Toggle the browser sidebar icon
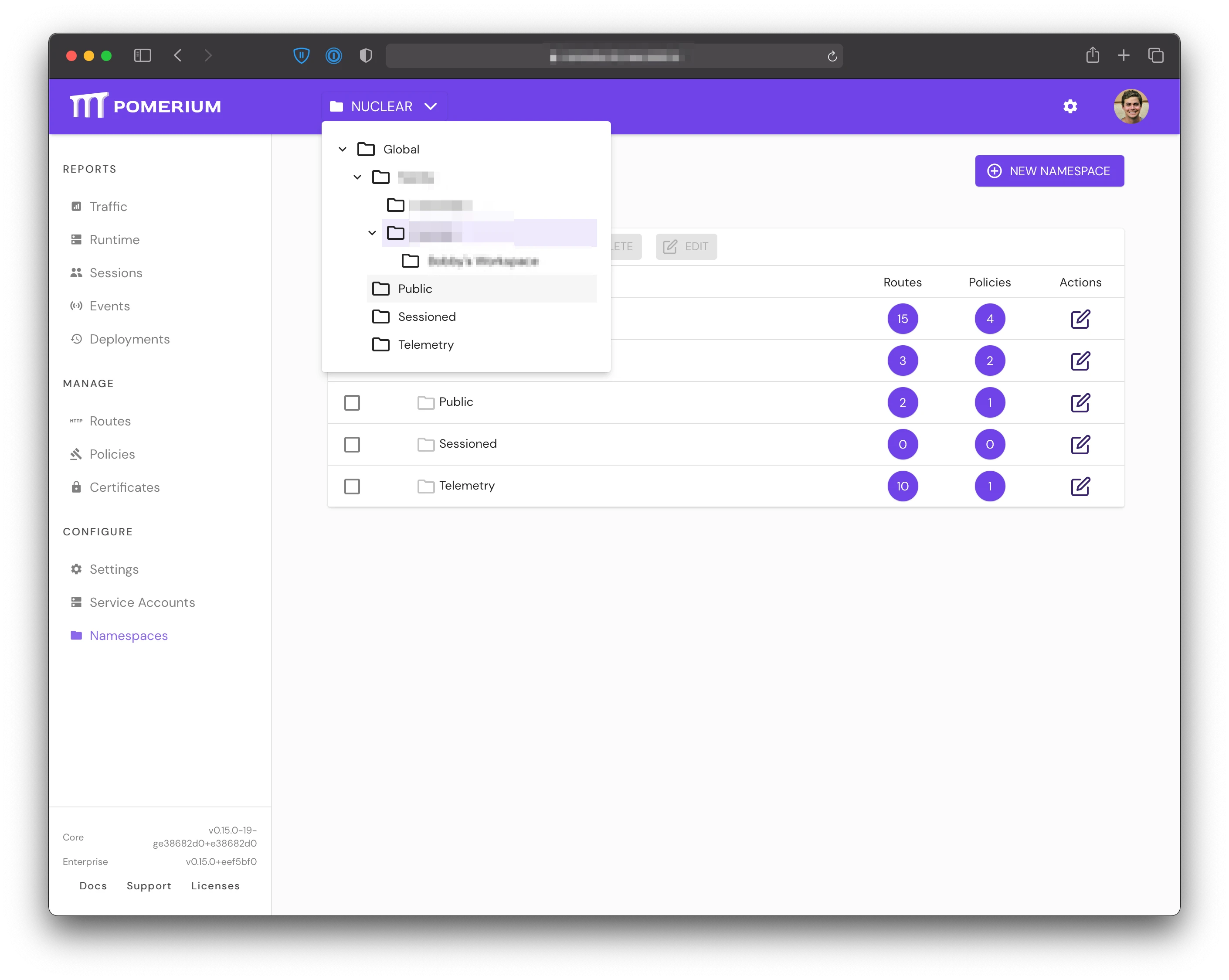The image size is (1229, 980). [x=142, y=55]
